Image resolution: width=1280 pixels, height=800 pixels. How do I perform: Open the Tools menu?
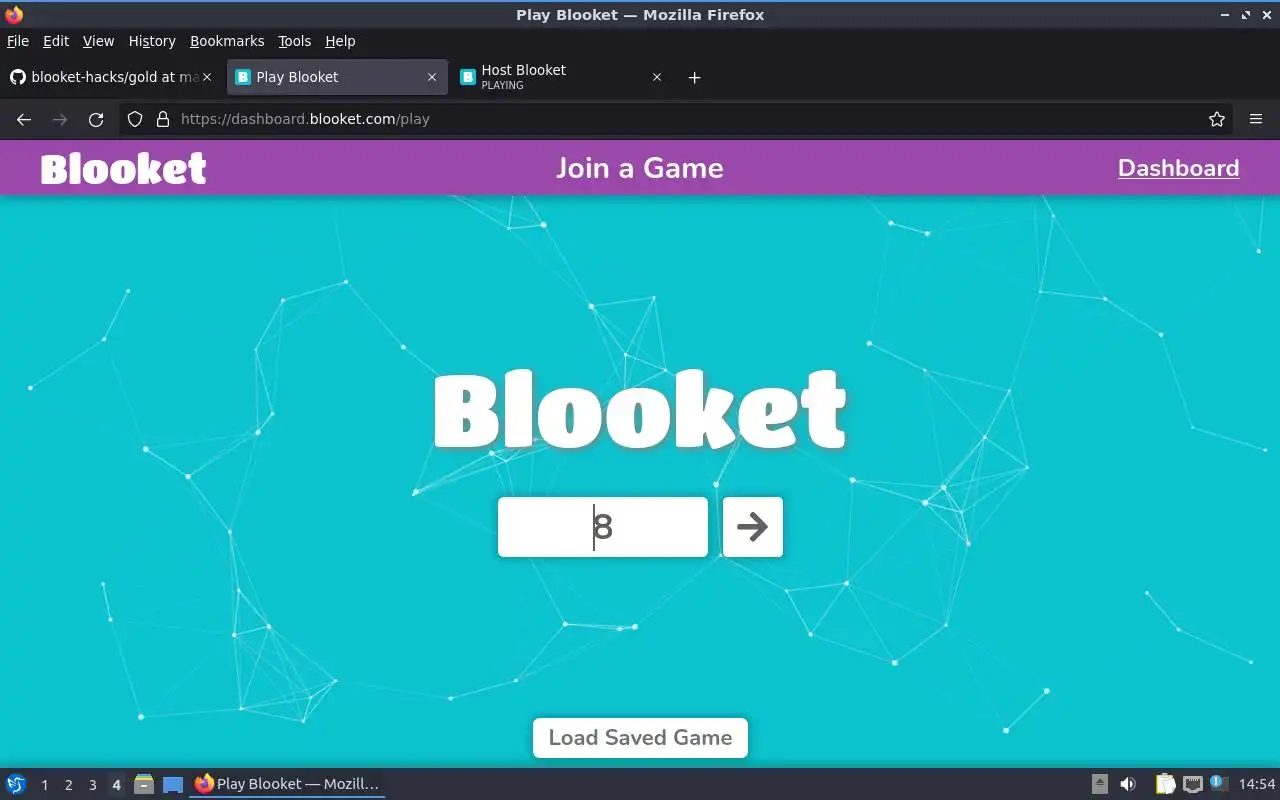tap(295, 41)
